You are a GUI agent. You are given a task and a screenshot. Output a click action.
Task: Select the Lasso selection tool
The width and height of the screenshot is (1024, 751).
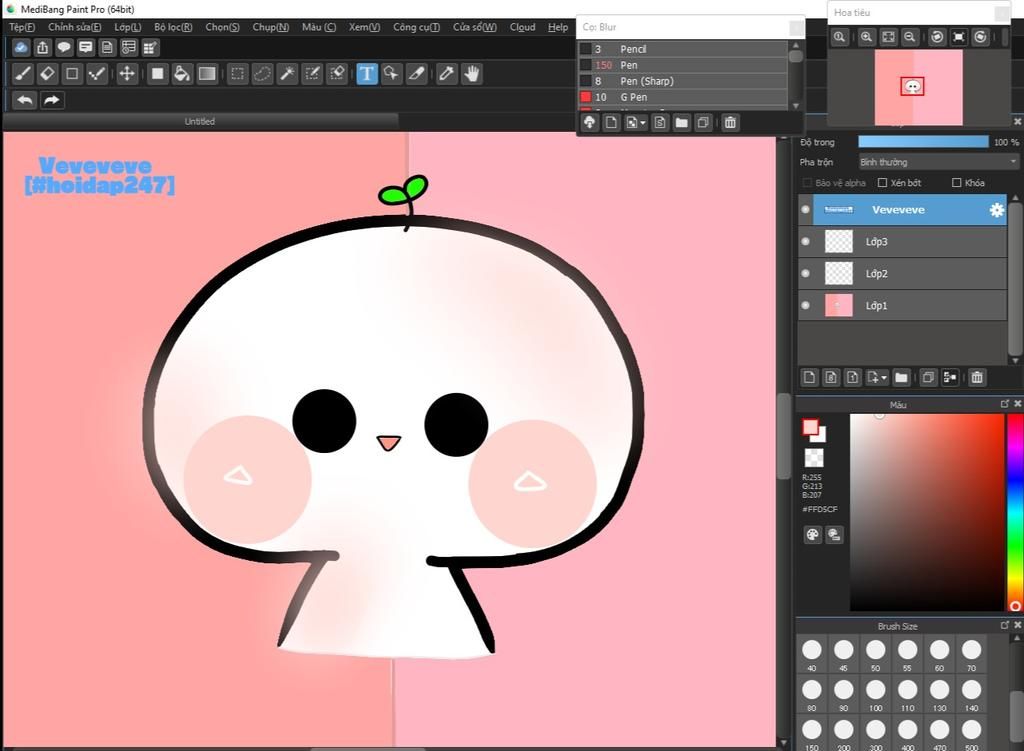pyautogui.click(x=262, y=74)
